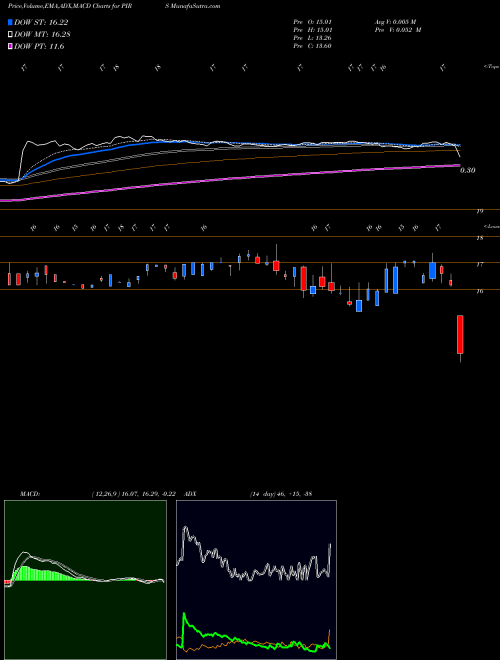Click the large red final candlestick
This screenshot has height=660, width=500.
click(x=460, y=335)
